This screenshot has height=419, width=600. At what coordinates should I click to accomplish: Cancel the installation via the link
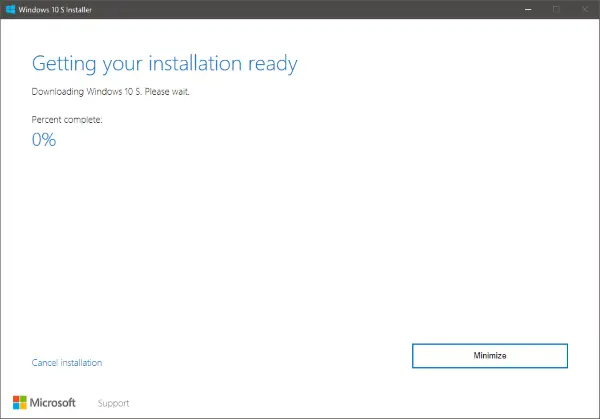click(67, 363)
